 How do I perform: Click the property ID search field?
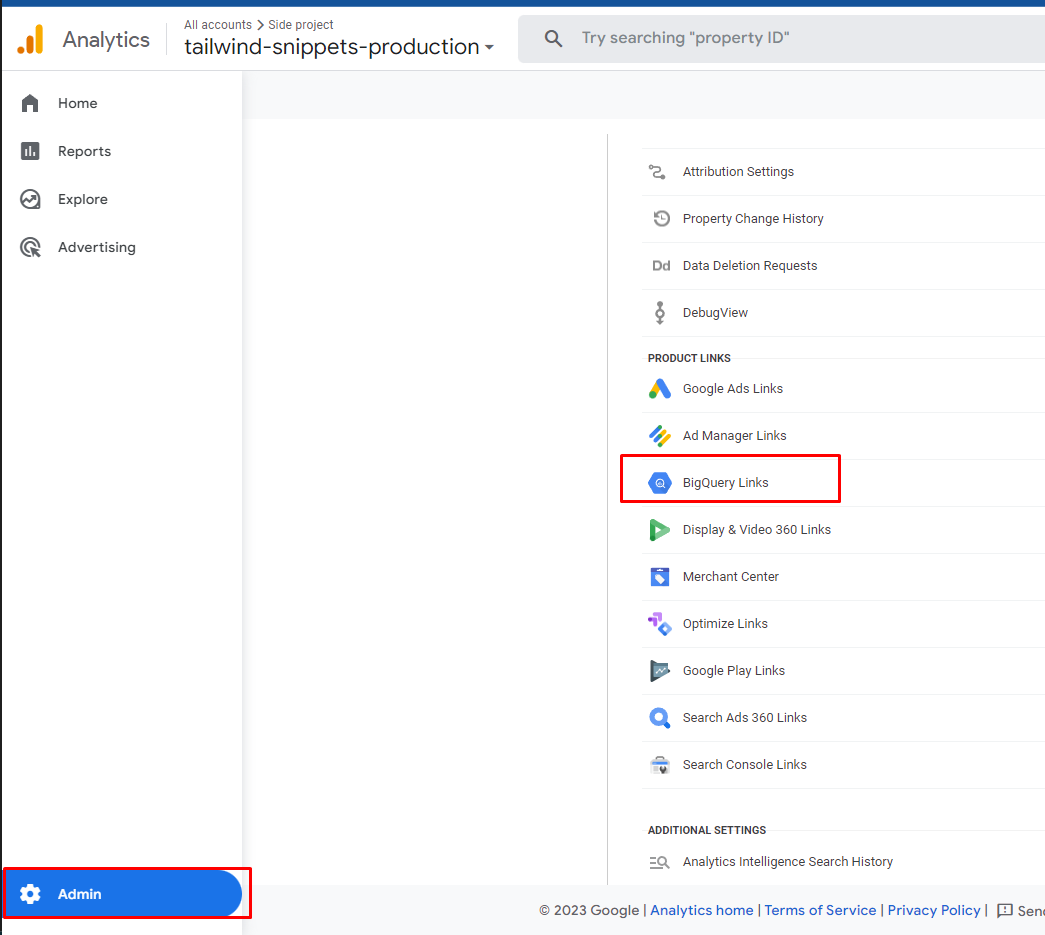coord(780,38)
